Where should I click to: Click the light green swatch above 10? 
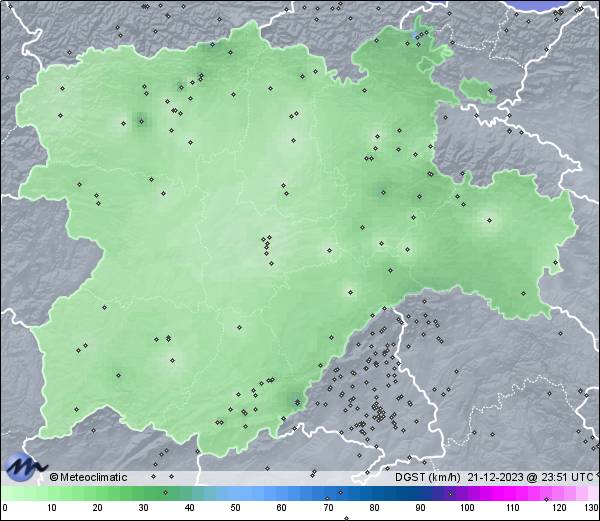point(52,493)
